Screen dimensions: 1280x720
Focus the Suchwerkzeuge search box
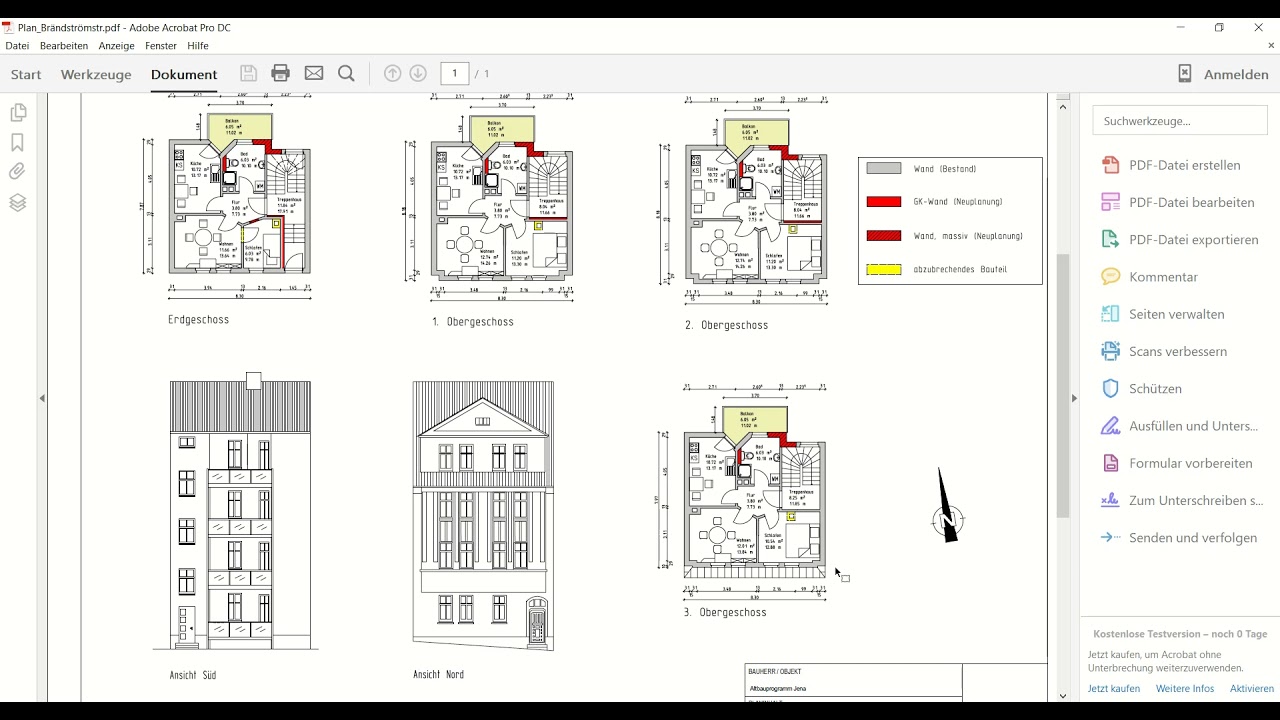(1180, 121)
